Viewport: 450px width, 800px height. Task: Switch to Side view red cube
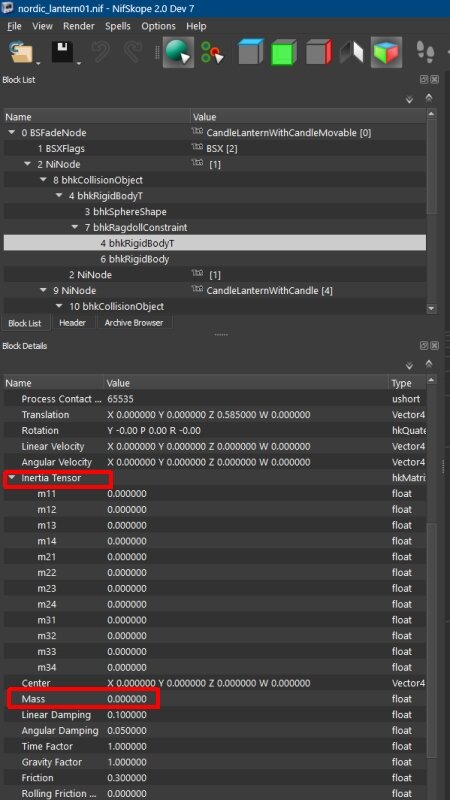[319, 52]
